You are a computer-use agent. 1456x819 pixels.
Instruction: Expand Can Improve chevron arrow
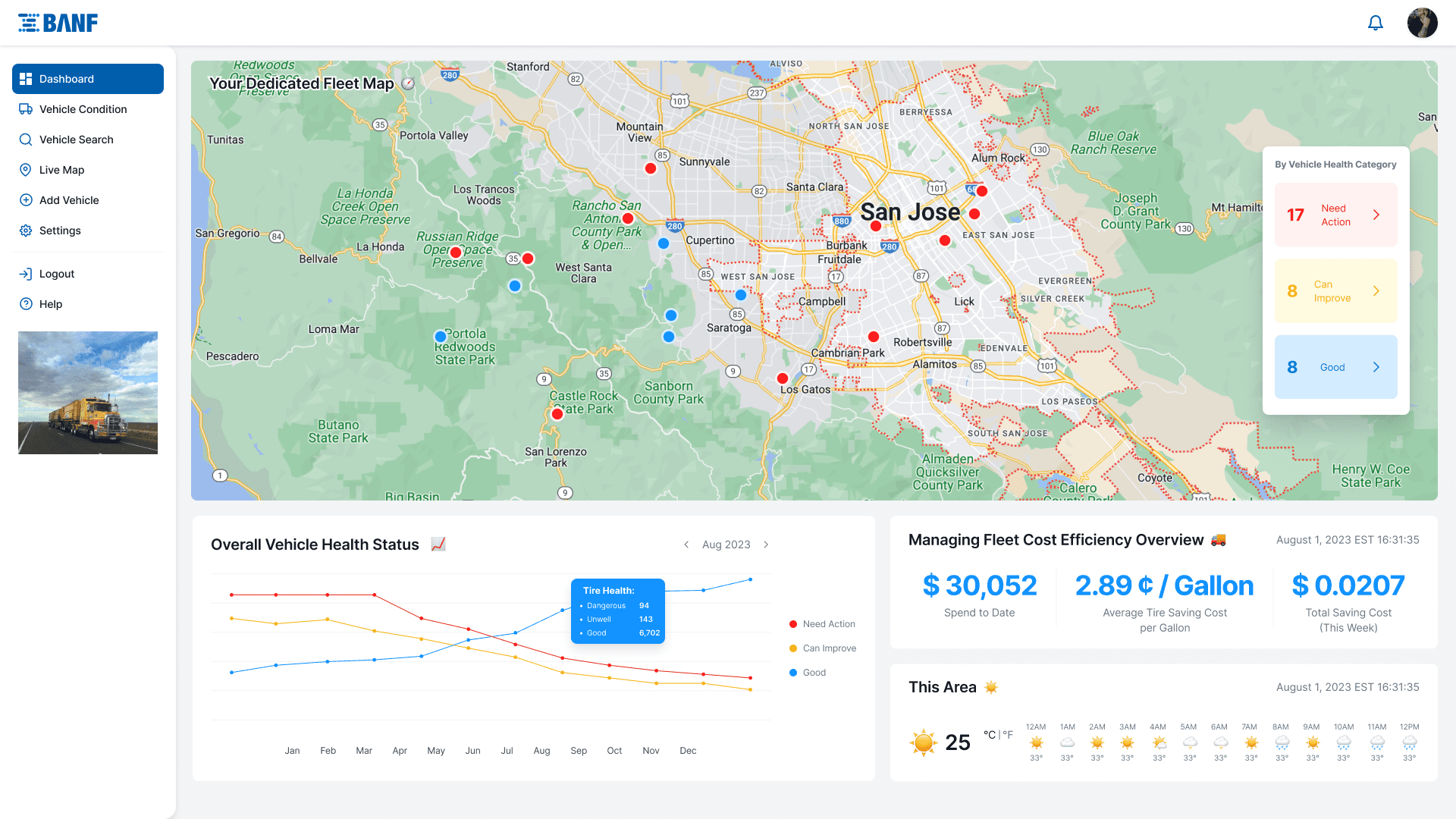coord(1376,291)
